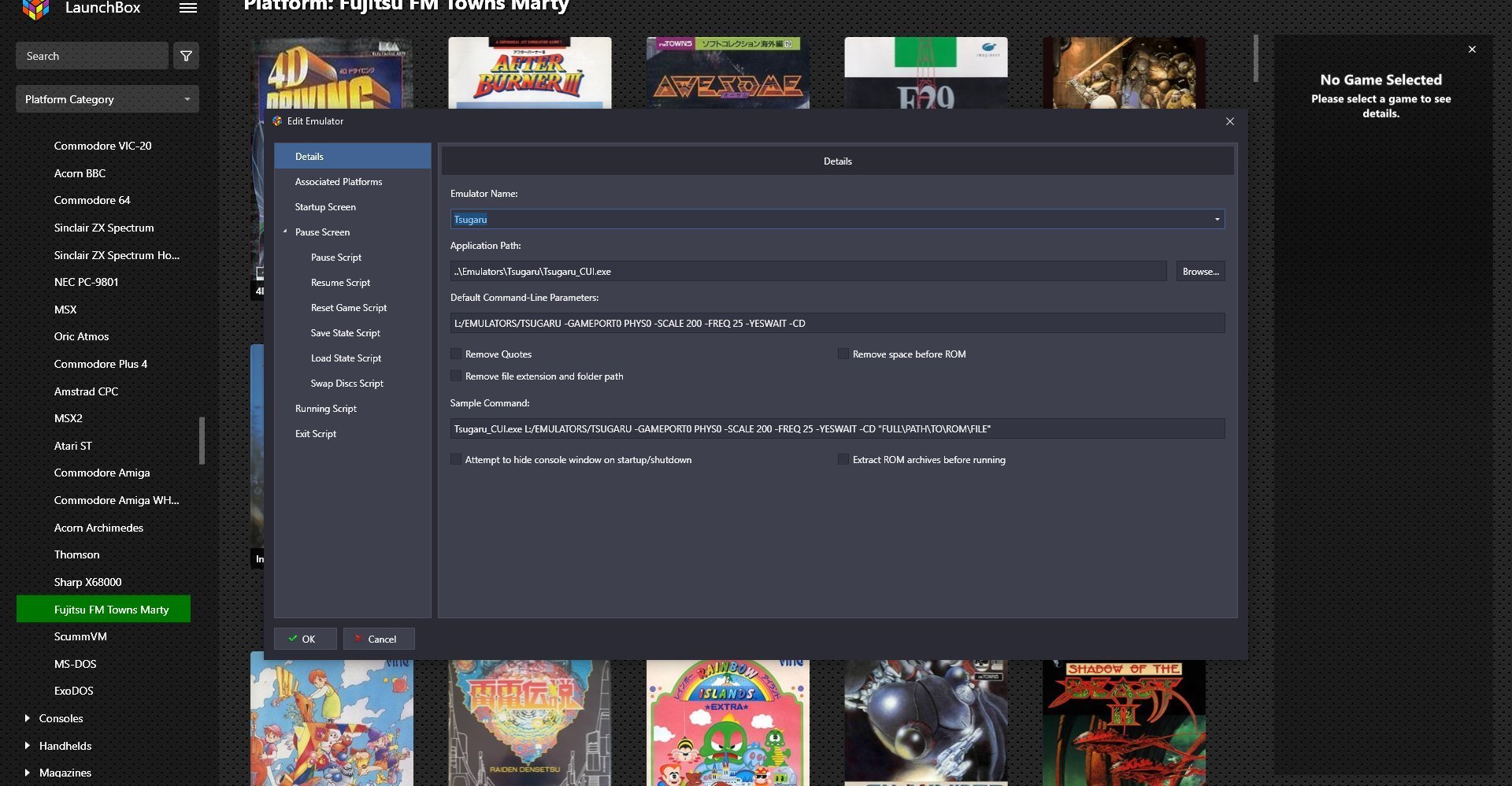Select Raiden Densetsu cover
1512x786 pixels.
tap(529, 722)
